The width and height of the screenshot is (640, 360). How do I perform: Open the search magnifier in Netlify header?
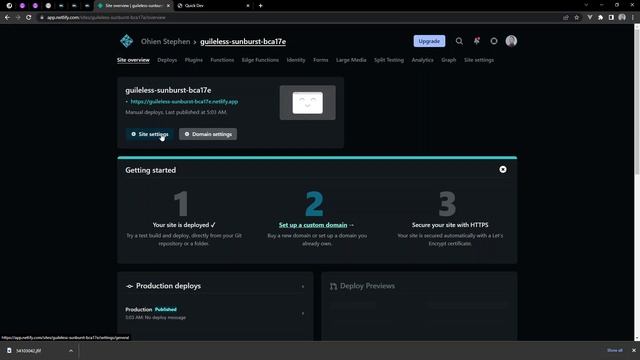pyautogui.click(x=459, y=41)
